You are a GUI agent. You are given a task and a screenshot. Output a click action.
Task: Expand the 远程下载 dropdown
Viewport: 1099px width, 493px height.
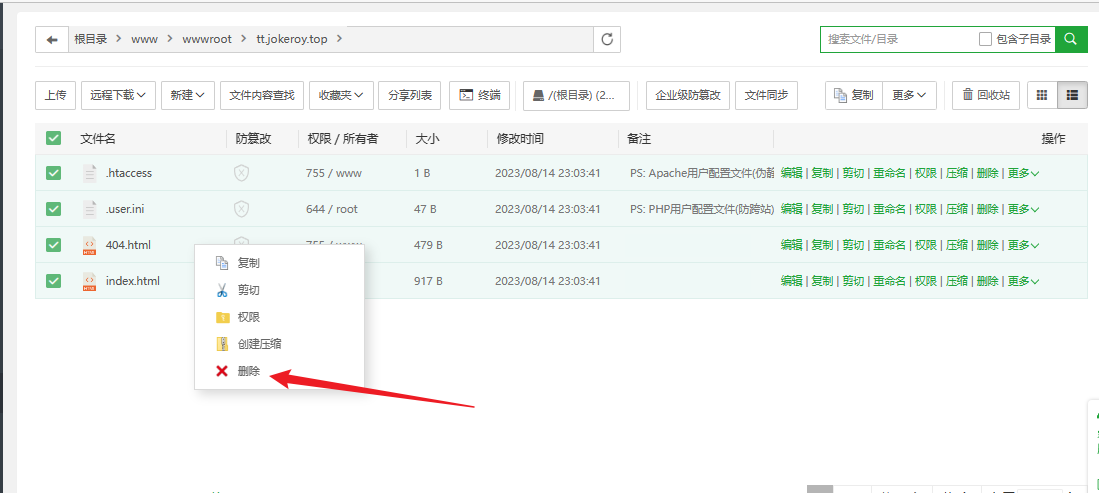coord(118,95)
